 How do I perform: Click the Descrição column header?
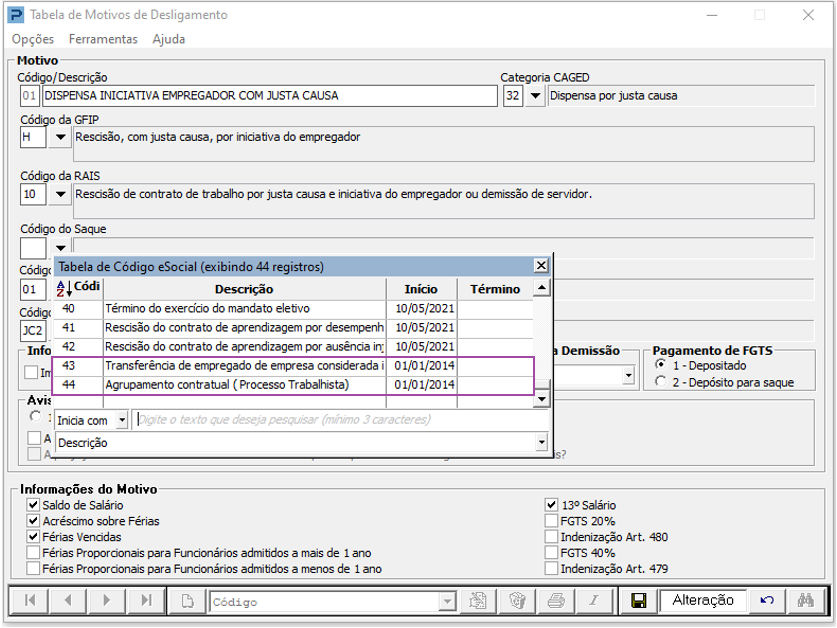244,289
